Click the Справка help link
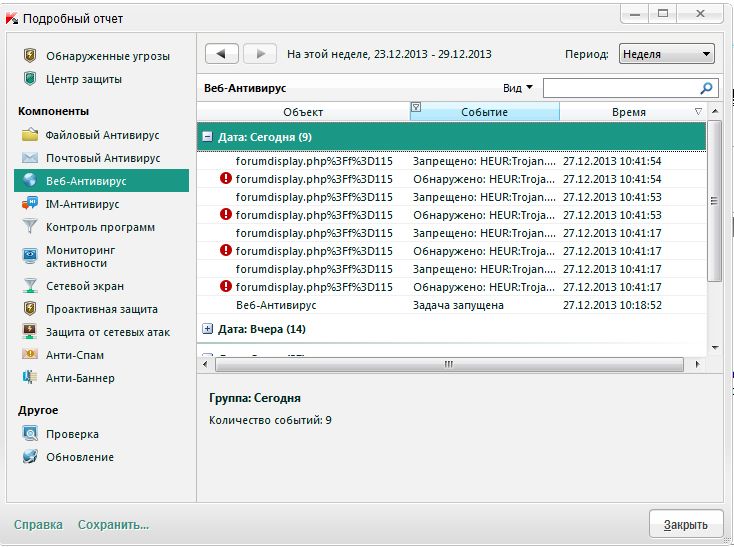Image resolution: width=734 pixels, height=547 pixels. tap(38, 525)
